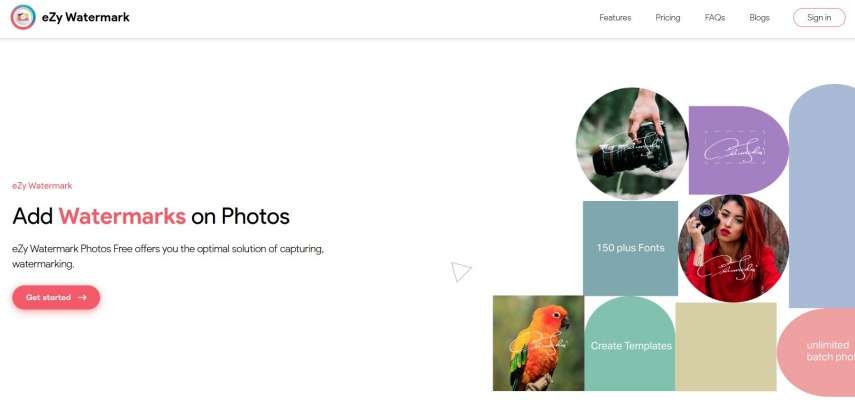Click the orange parrot photo
The image size is (855, 411).
point(538,343)
